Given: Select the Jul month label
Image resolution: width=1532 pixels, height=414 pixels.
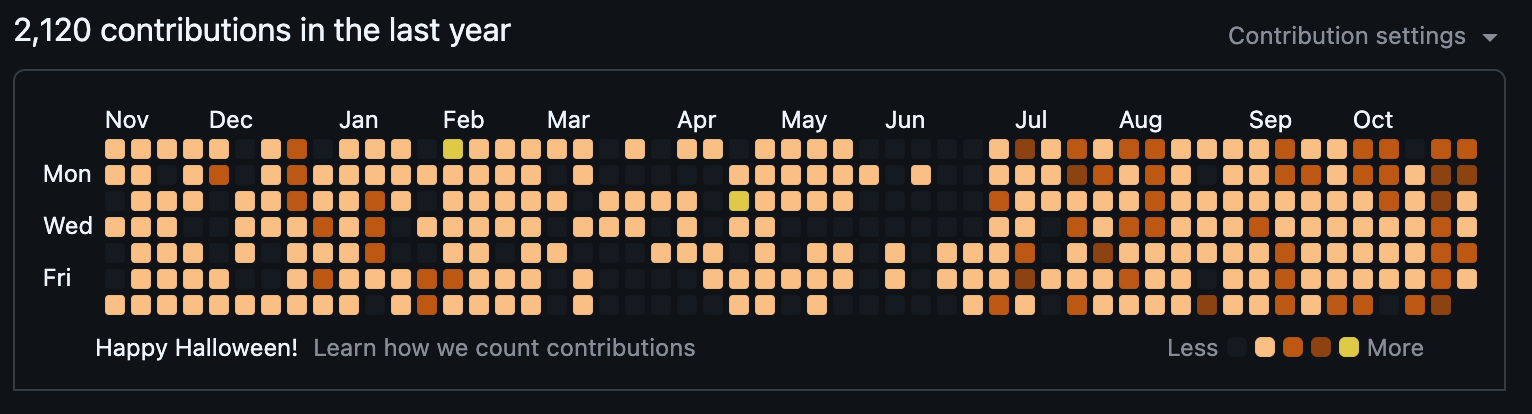Looking at the screenshot, I should [1031, 121].
